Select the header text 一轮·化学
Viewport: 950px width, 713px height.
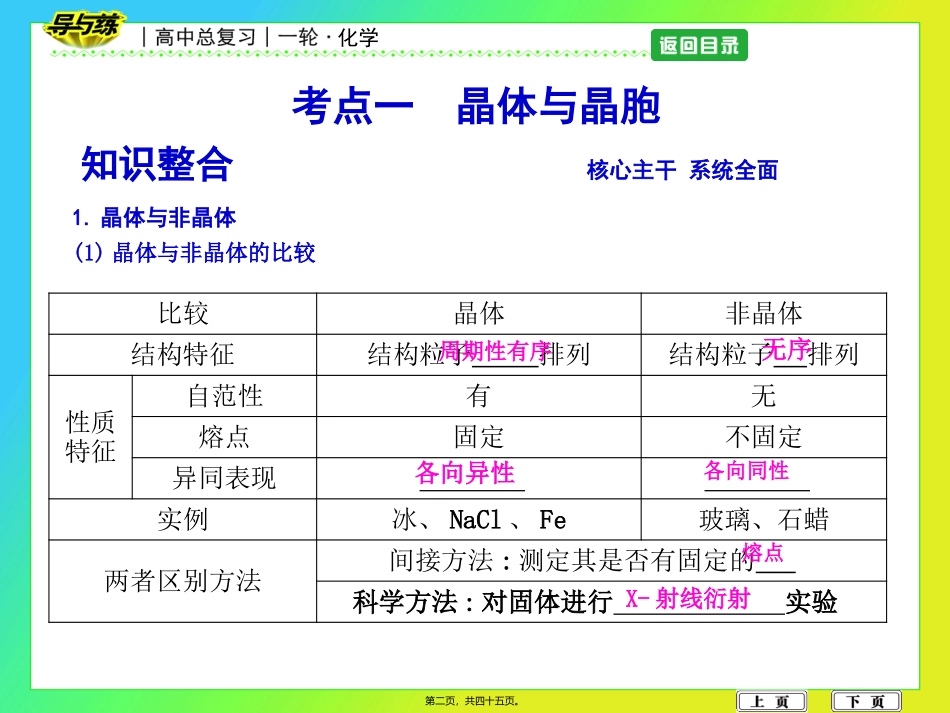point(328,38)
